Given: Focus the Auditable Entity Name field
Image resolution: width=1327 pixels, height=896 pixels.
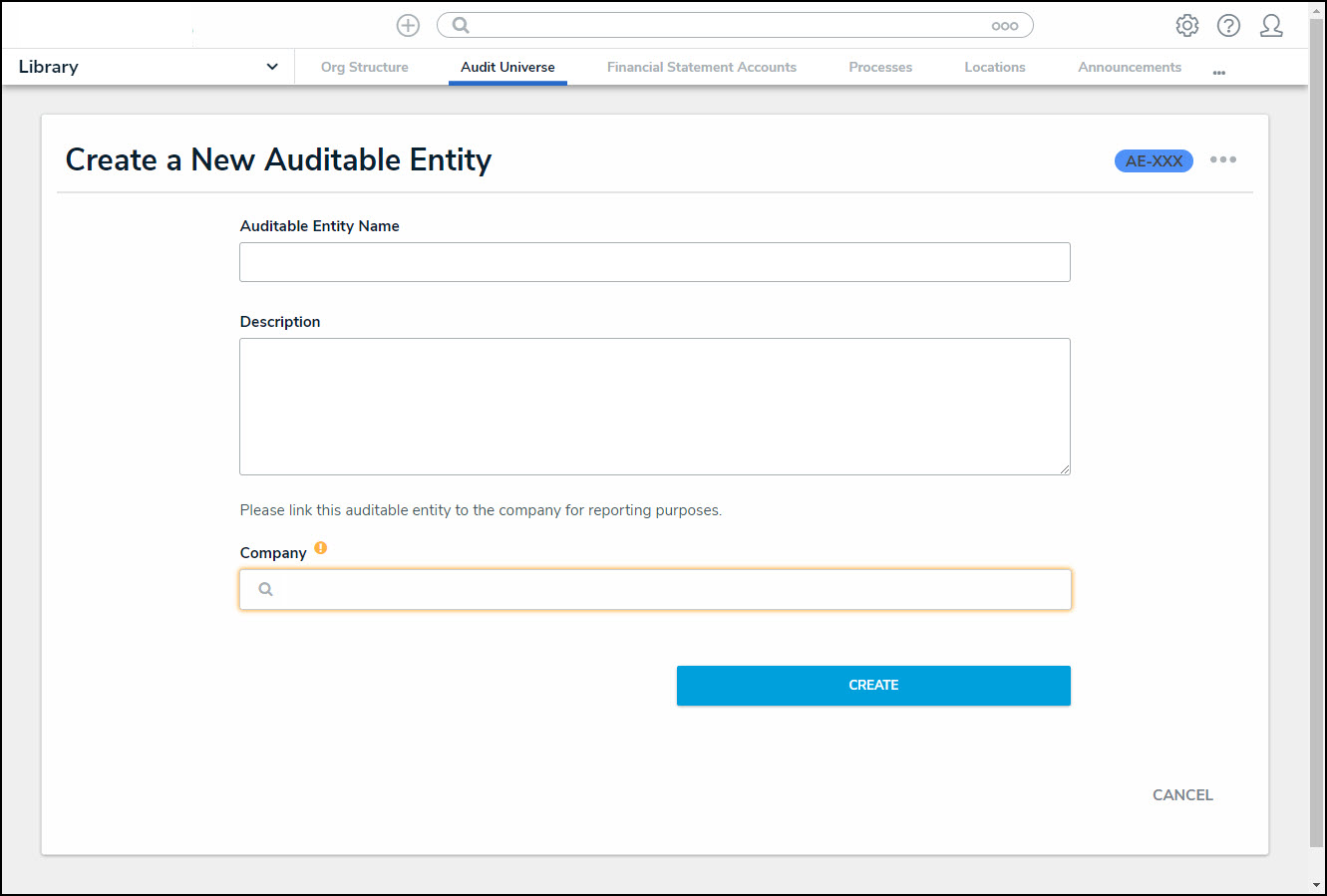Looking at the screenshot, I should point(655,262).
